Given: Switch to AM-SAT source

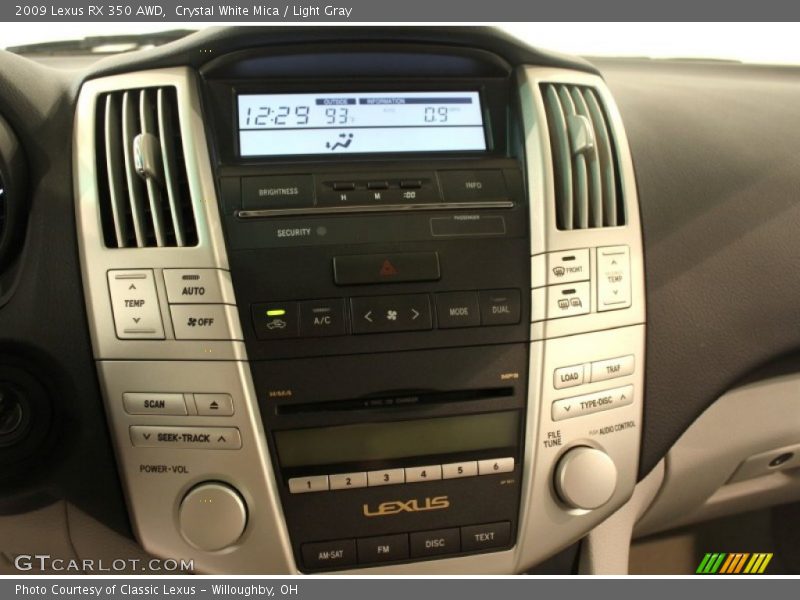Looking at the screenshot, I should [x=330, y=554].
